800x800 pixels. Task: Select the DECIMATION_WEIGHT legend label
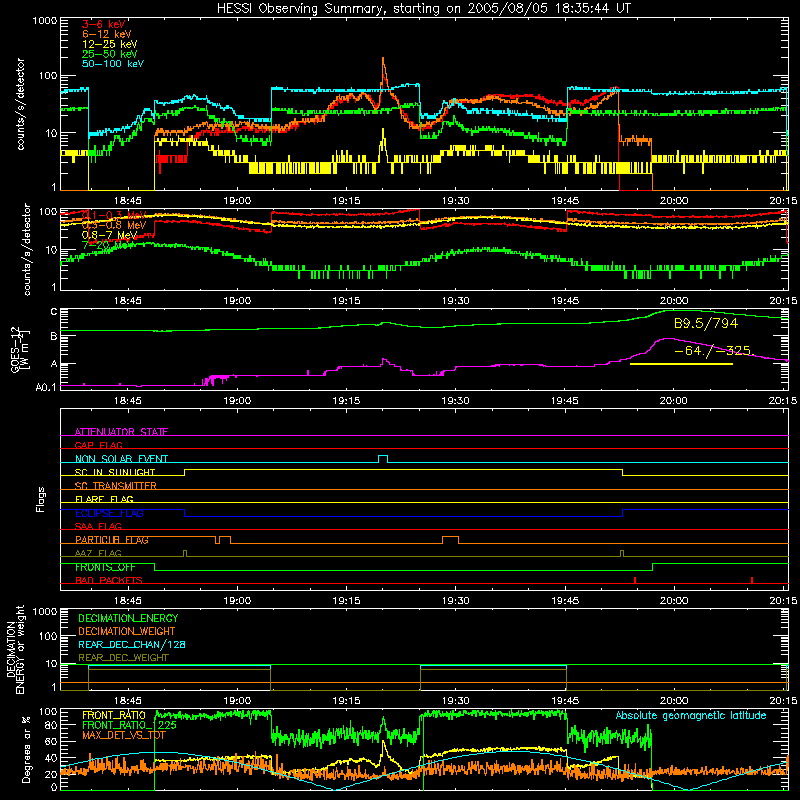point(127,631)
